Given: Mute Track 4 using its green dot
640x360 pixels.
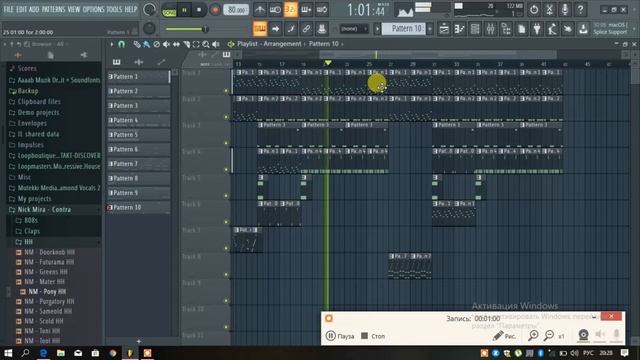Looking at the screenshot, I should pos(226,169).
